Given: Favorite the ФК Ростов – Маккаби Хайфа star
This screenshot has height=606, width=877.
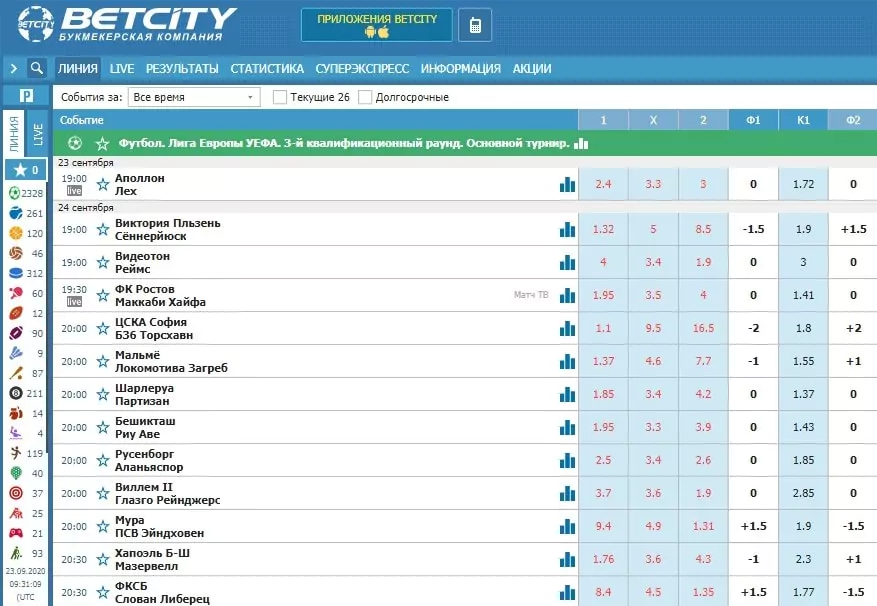Looking at the screenshot, I should (102, 295).
